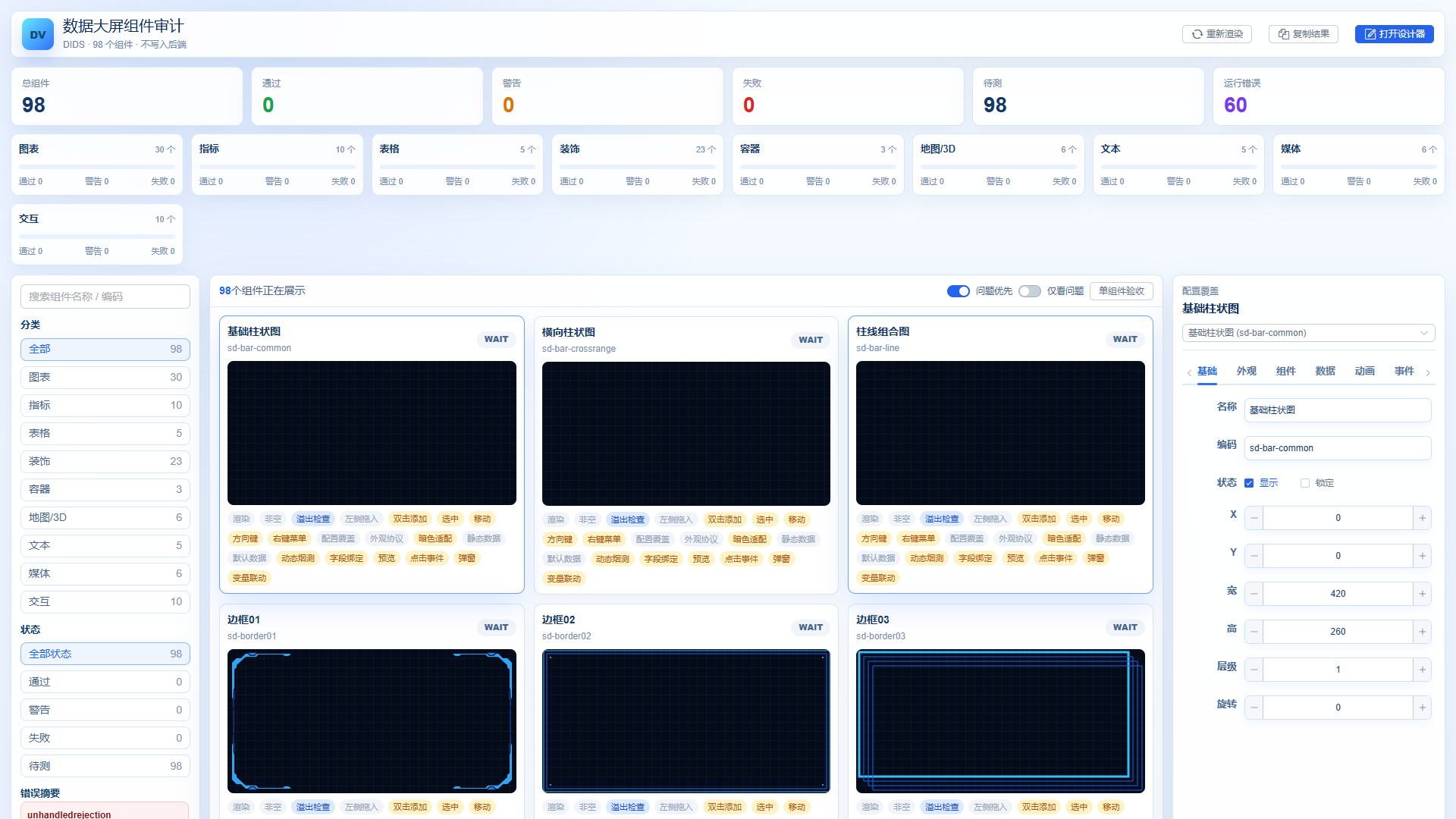Image resolution: width=1456 pixels, height=819 pixels.
Task: Switch to the 外观 config tab
Action: click(1246, 371)
